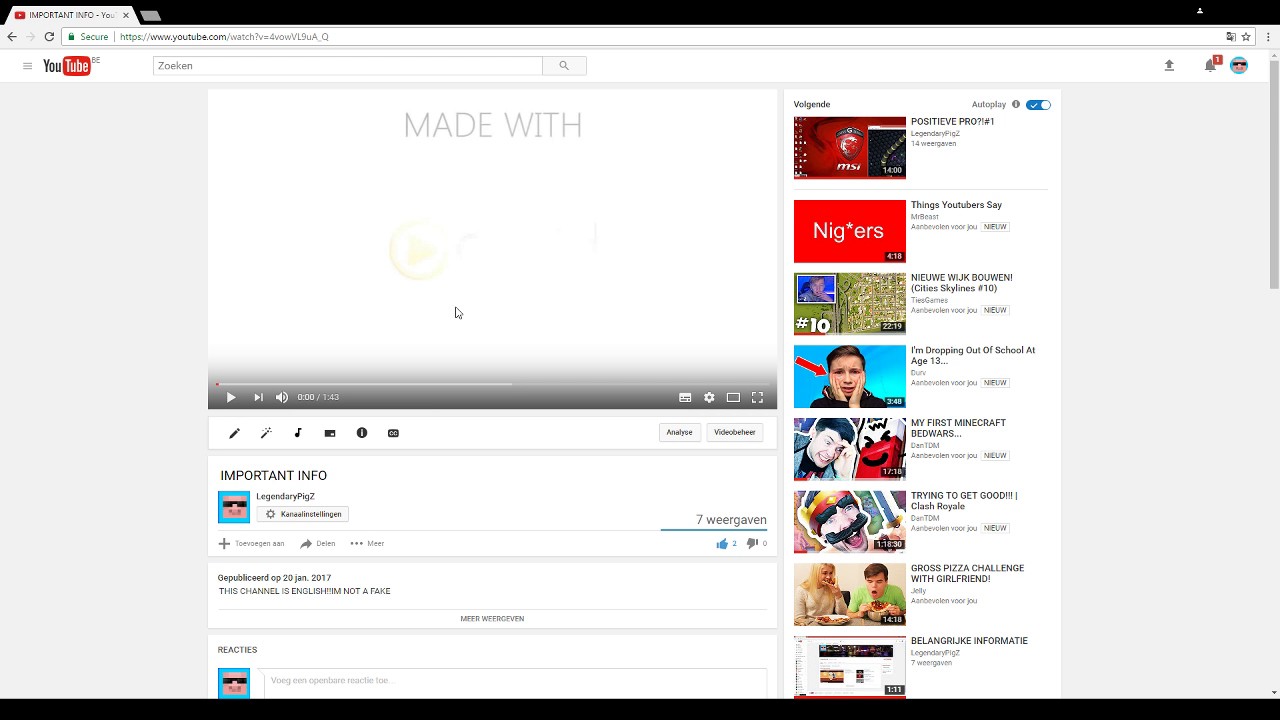Click the translate icon in address bar
The width and height of the screenshot is (1280, 720).
tap(1231, 37)
